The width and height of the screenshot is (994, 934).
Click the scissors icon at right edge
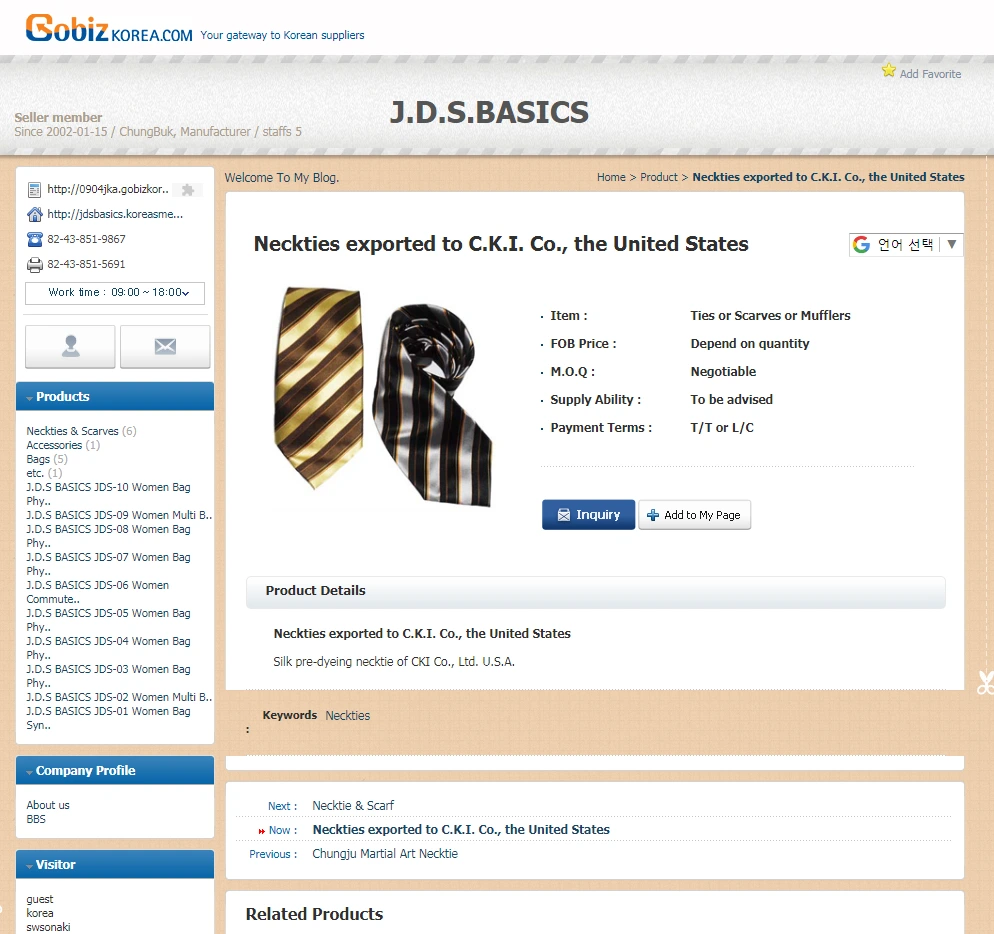pos(985,683)
